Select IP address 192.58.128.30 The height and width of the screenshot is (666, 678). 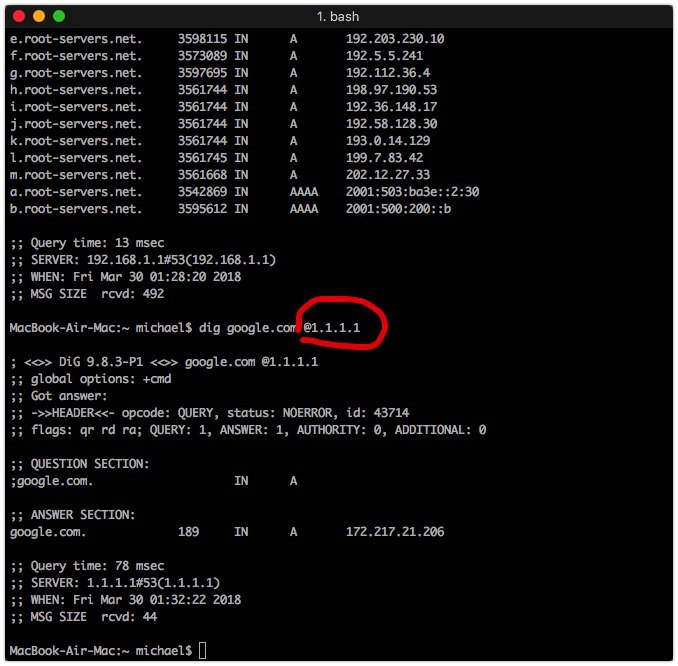391,124
